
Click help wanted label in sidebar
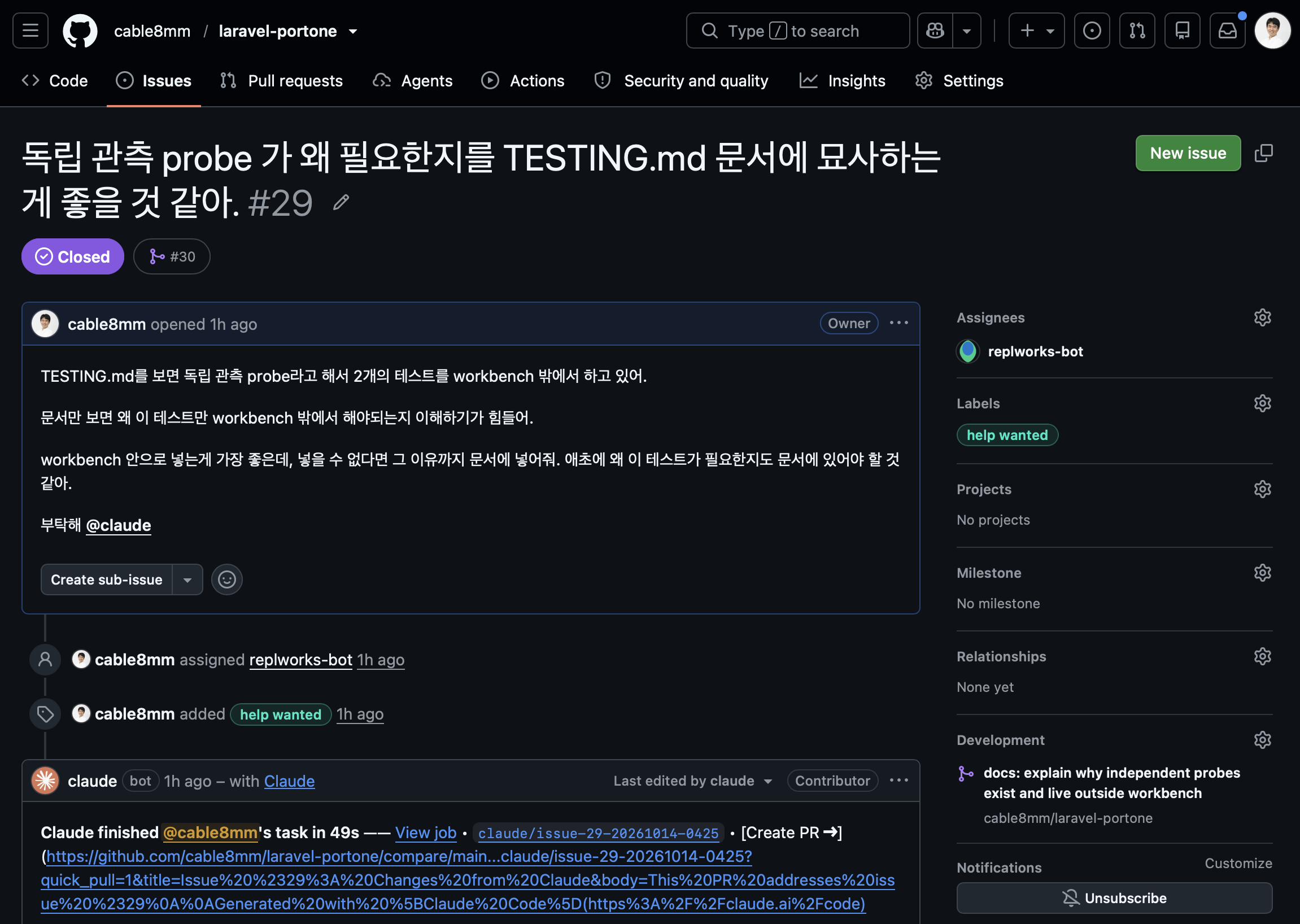pyautogui.click(x=1007, y=435)
